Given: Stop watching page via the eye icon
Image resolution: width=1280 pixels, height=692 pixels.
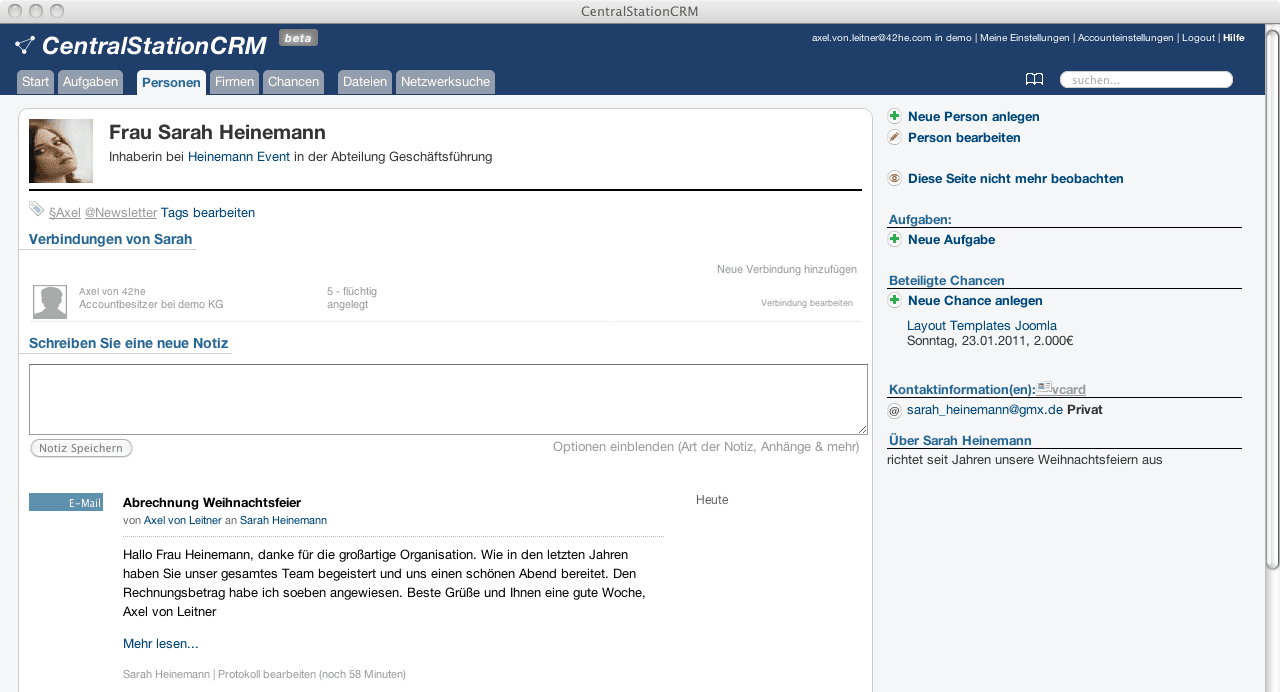Looking at the screenshot, I should point(894,179).
